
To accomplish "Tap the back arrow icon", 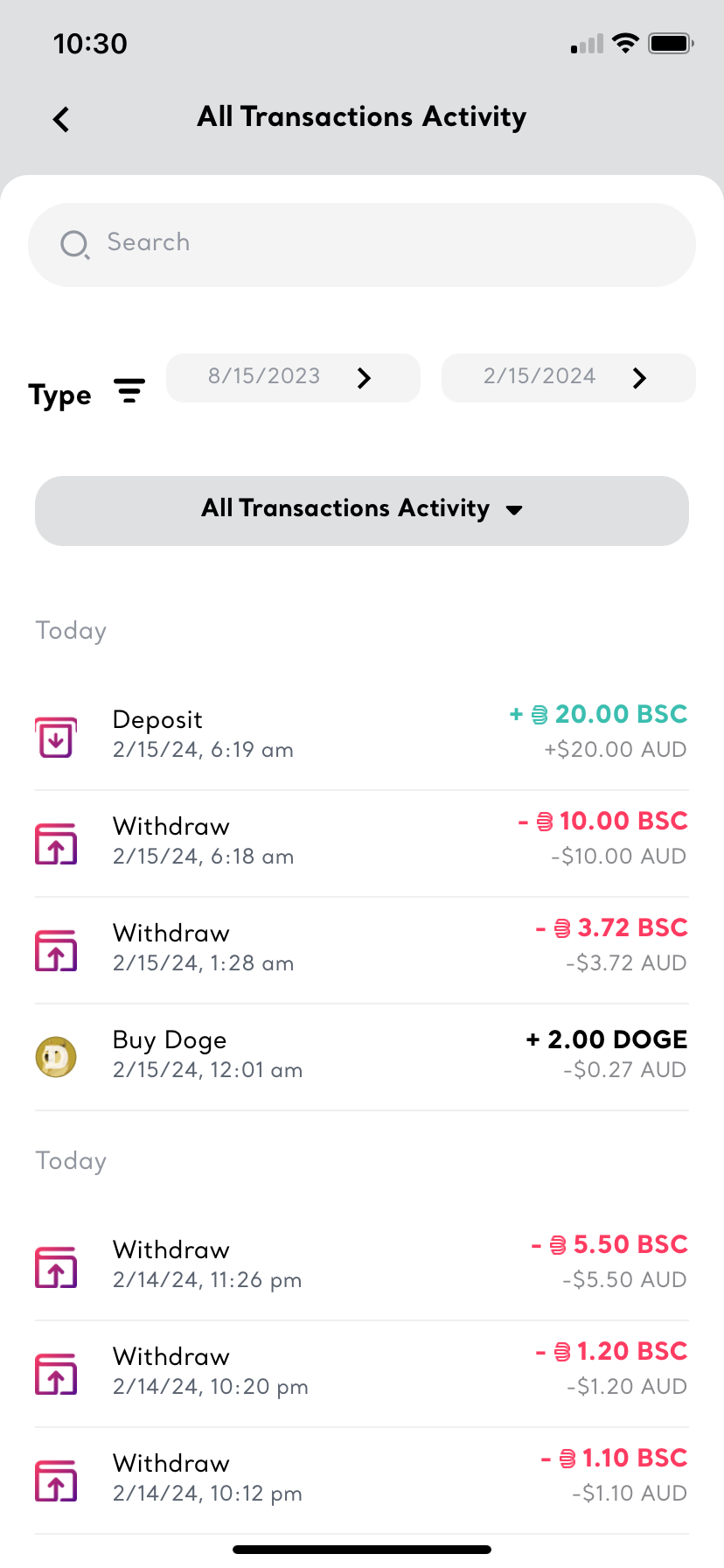I will [61, 119].
